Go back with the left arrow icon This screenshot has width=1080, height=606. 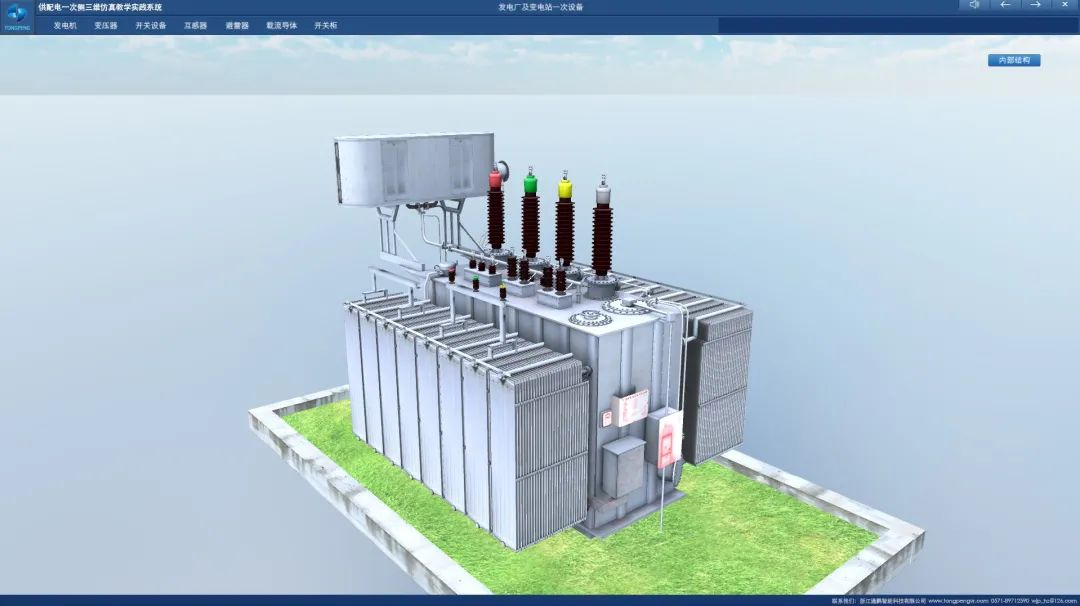1005,5
